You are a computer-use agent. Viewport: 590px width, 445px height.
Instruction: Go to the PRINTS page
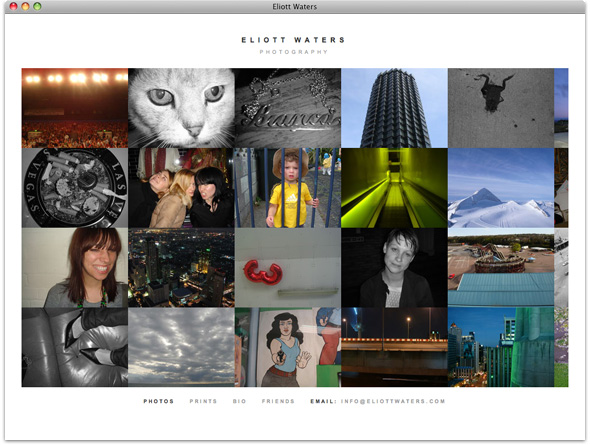coord(203,401)
